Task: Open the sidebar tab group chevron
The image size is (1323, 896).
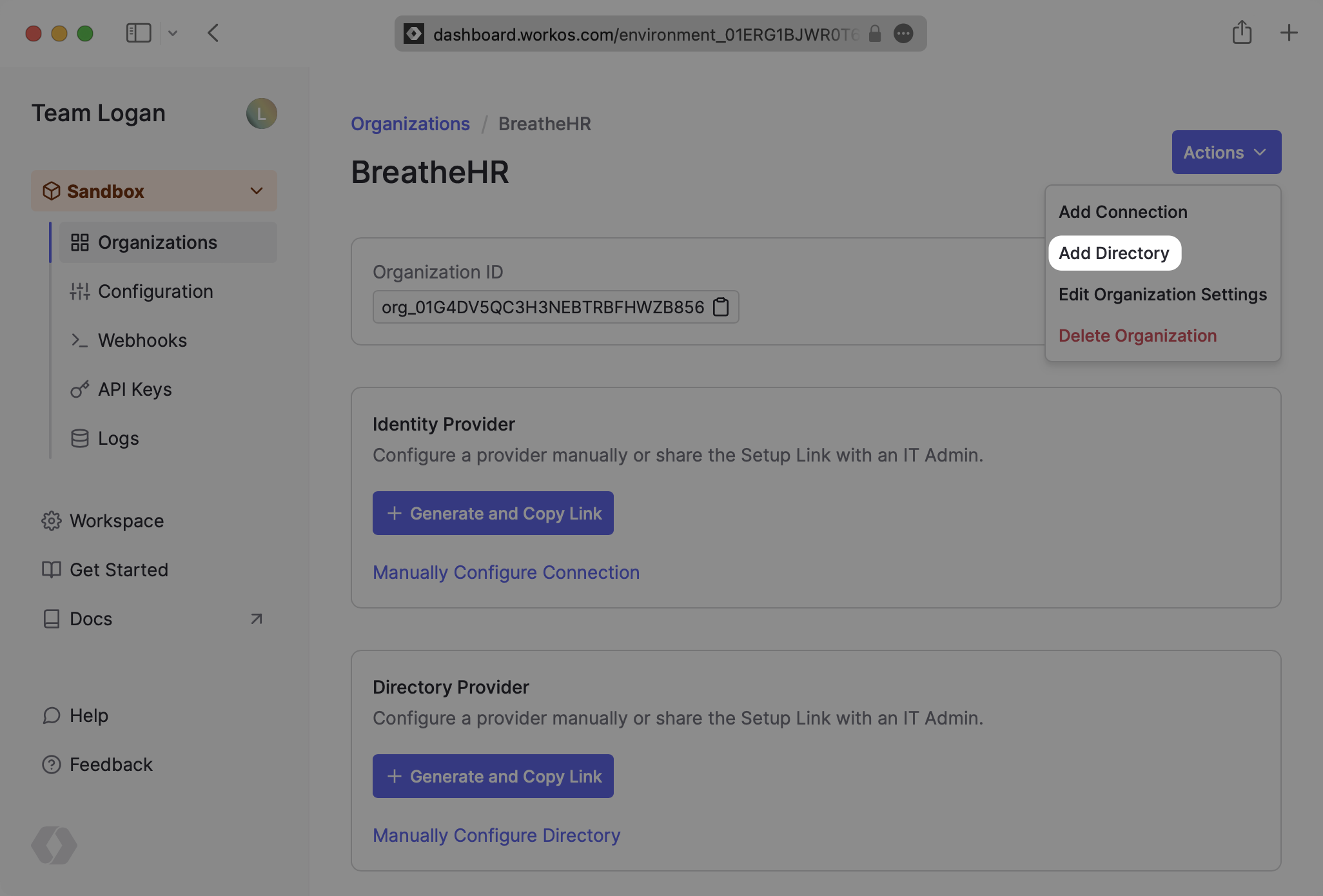Action: [x=173, y=33]
